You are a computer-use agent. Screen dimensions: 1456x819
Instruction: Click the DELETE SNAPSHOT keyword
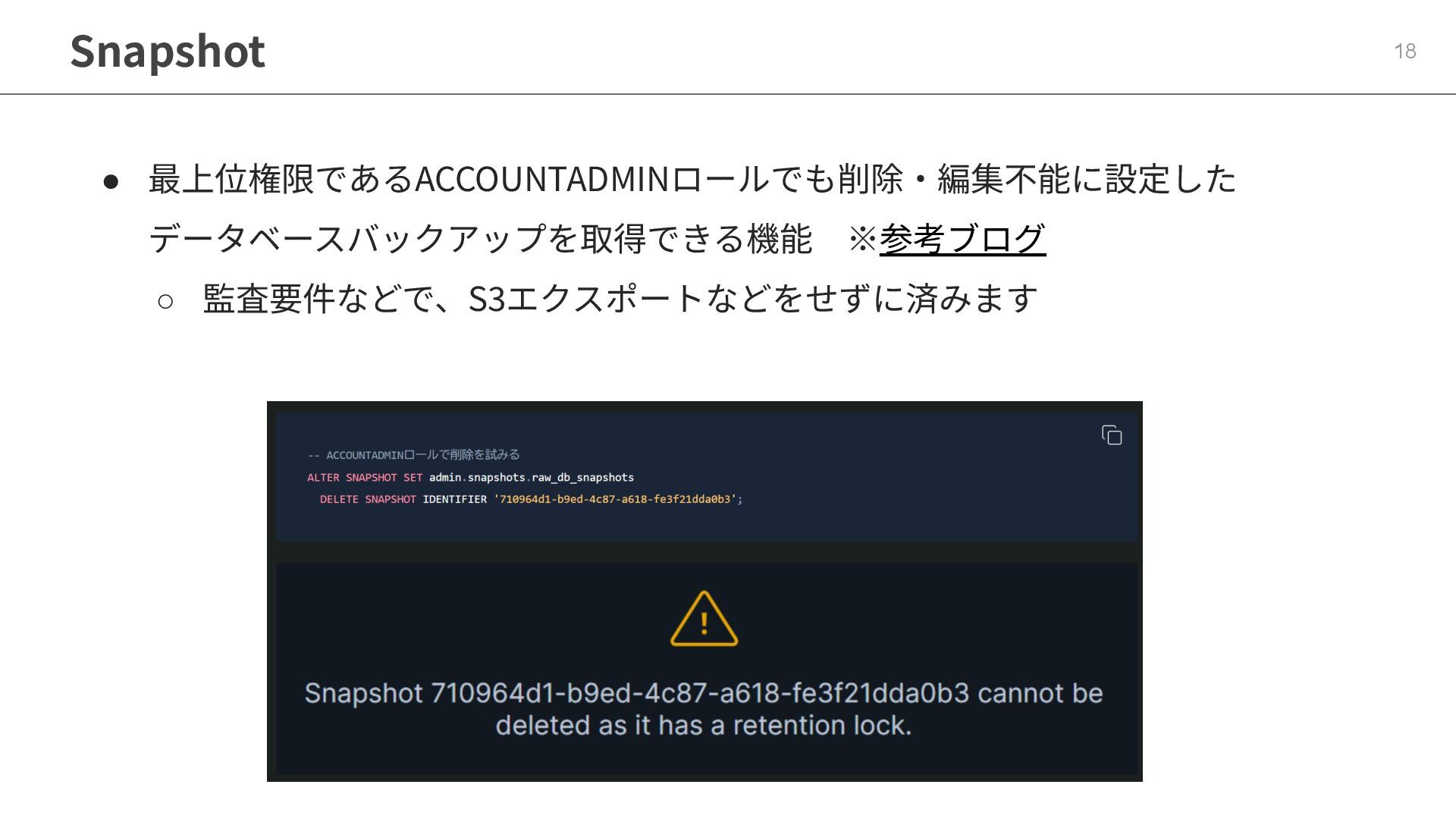[368, 499]
